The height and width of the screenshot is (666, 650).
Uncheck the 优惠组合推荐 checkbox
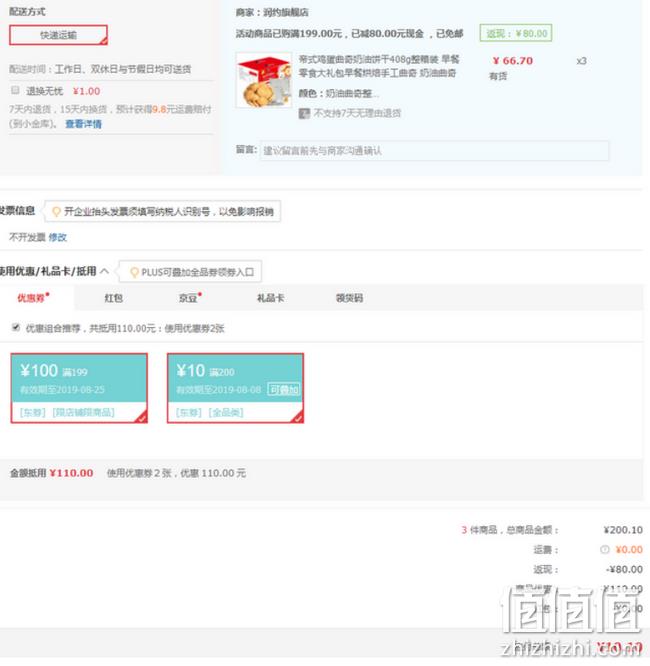pyautogui.click(x=16, y=327)
